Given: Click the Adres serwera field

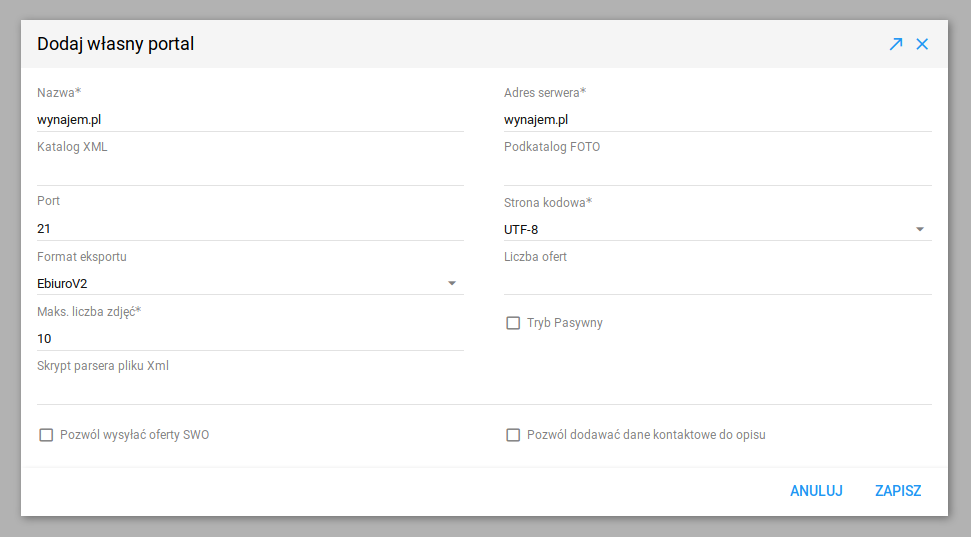Looking at the screenshot, I should point(718,120).
